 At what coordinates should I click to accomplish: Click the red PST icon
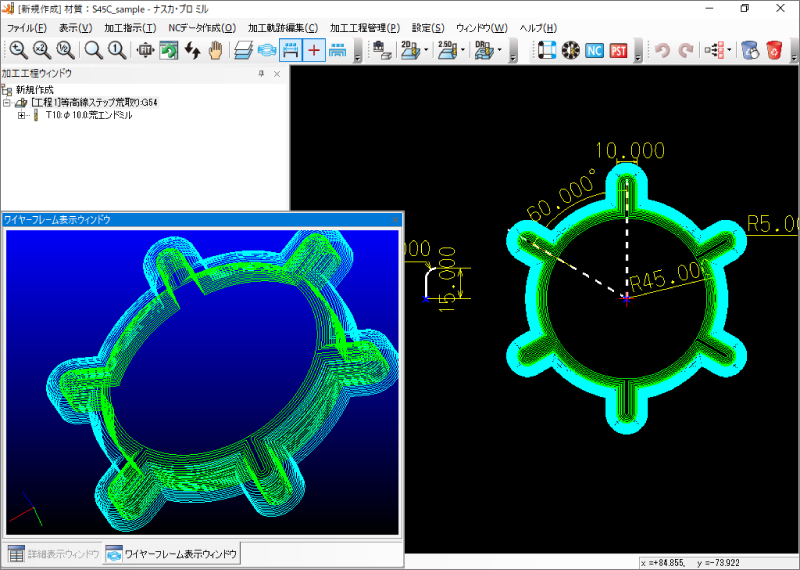click(x=618, y=50)
